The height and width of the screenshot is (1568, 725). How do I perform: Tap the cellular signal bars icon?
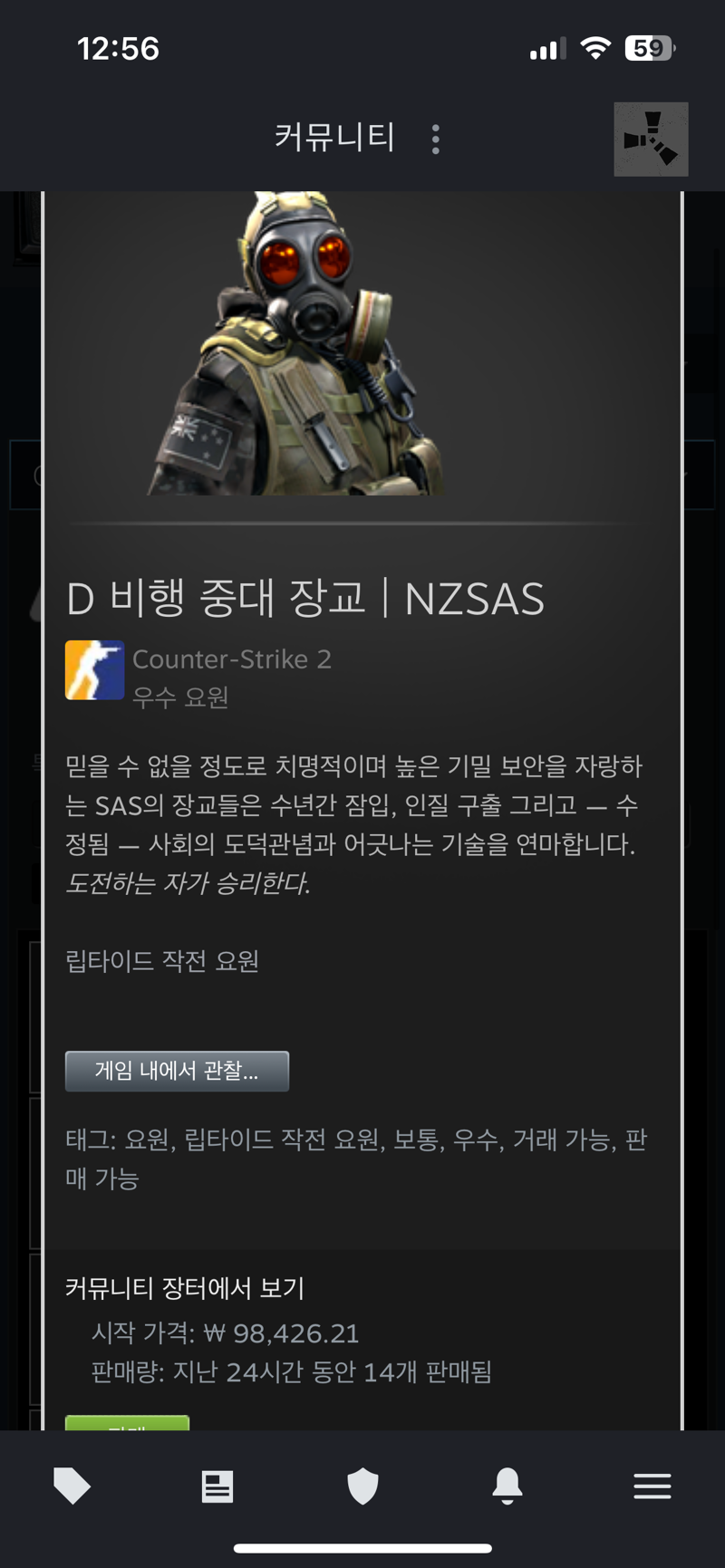point(547,49)
